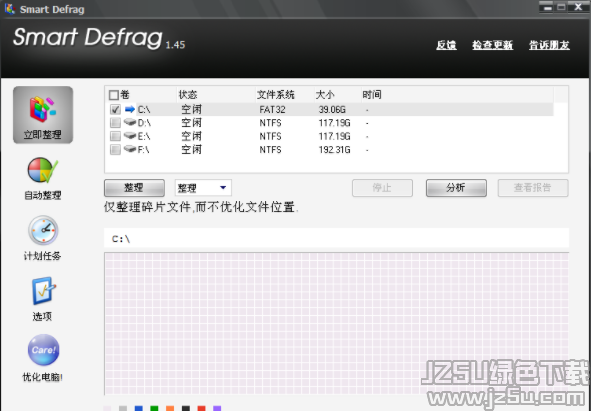Open the 检查更新 check updates link
Screen dimensions: 591x411
pyautogui.click(x=493, y=45)
